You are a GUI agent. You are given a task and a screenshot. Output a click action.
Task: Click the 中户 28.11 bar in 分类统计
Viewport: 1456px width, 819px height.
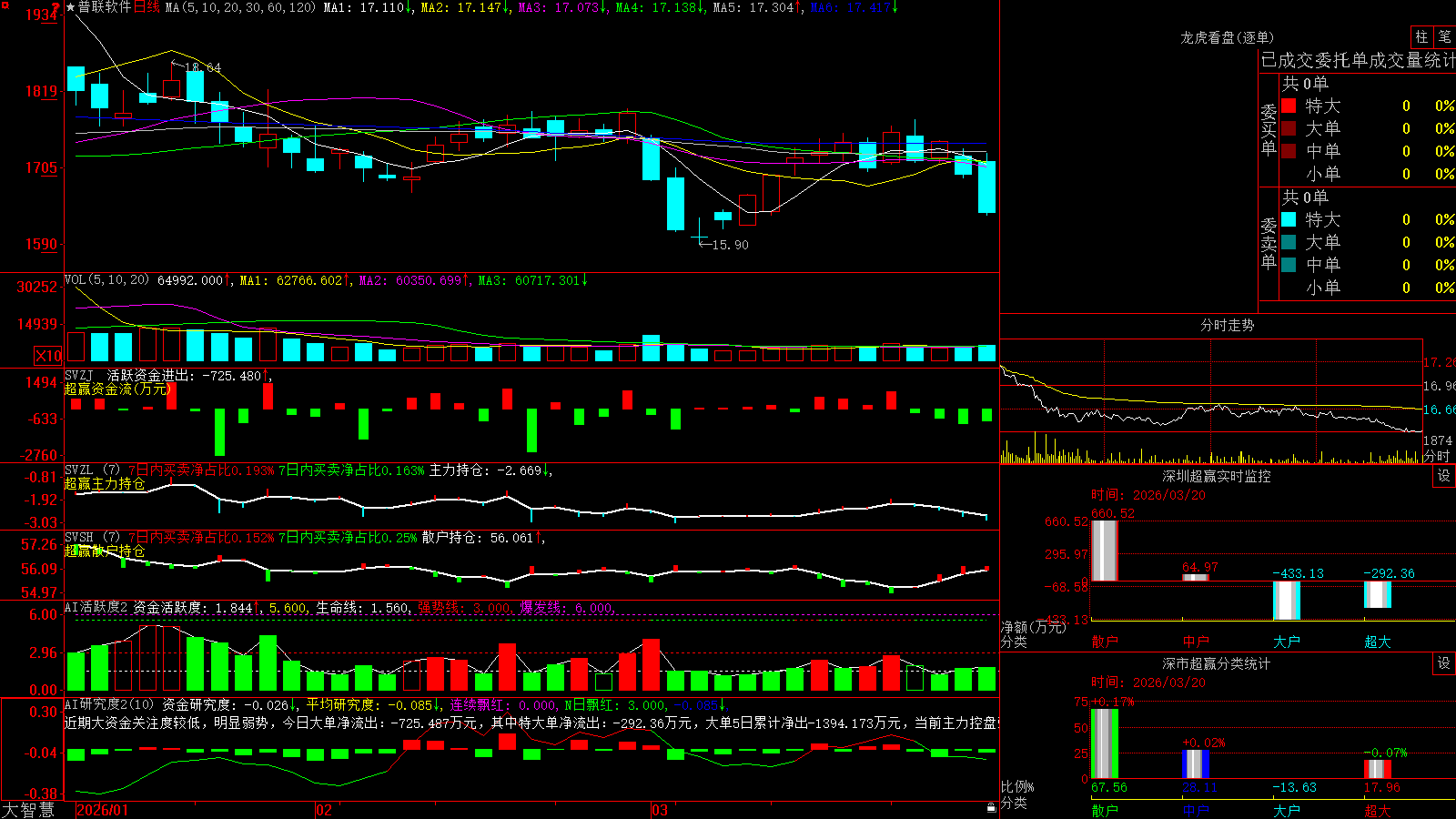(x=1195, y=763)
